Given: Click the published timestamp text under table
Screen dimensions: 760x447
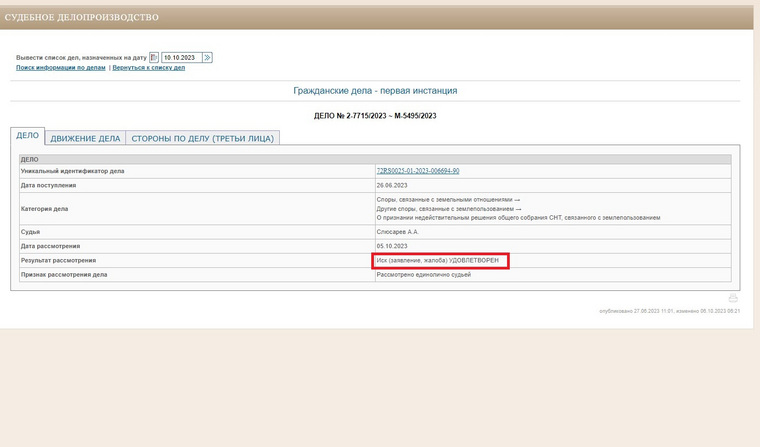Looking at the screenshot, I should point(669,311).
